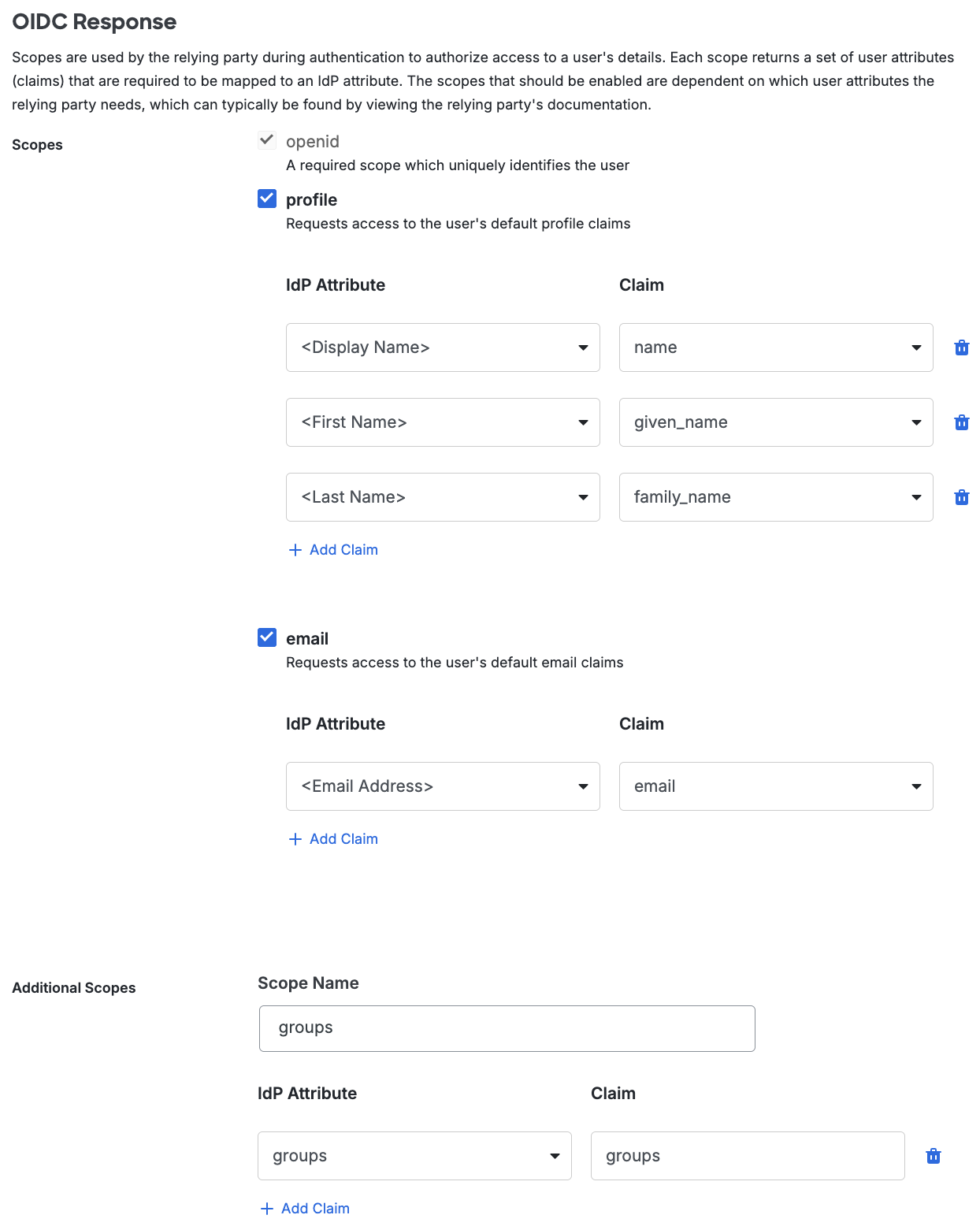Click the trash icon beside the name claim
The width and height of the screenshot is (980, 1226).
coord(961,347)
